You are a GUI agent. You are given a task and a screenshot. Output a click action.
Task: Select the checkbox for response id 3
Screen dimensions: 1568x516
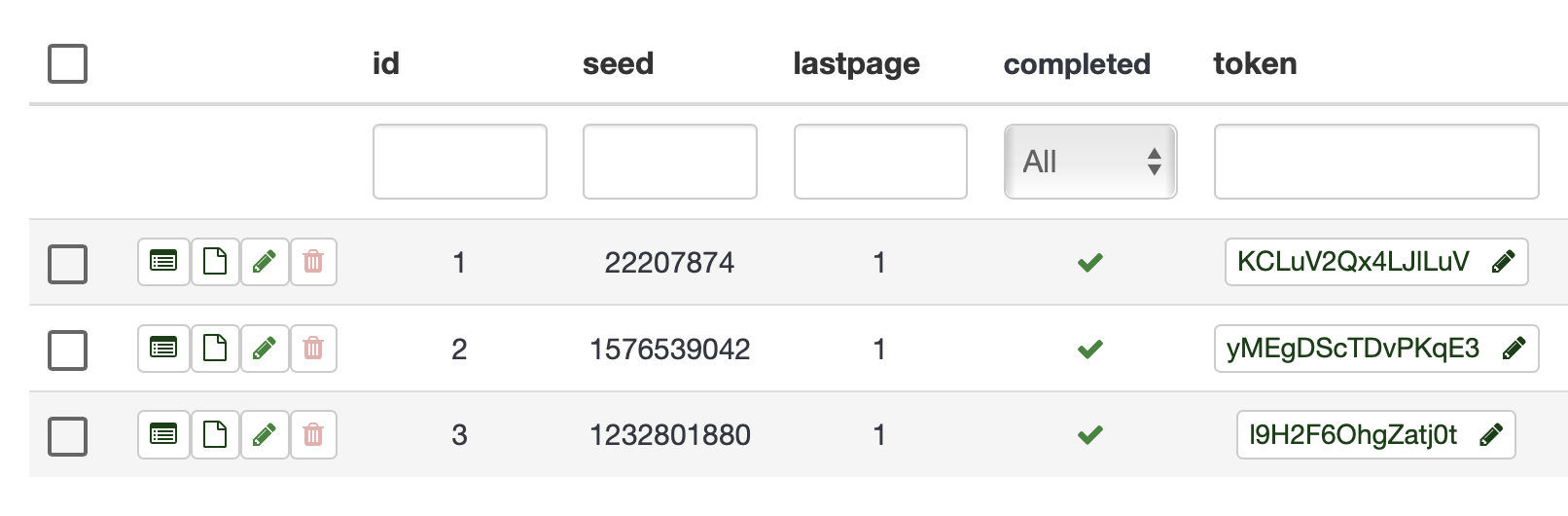68,437
